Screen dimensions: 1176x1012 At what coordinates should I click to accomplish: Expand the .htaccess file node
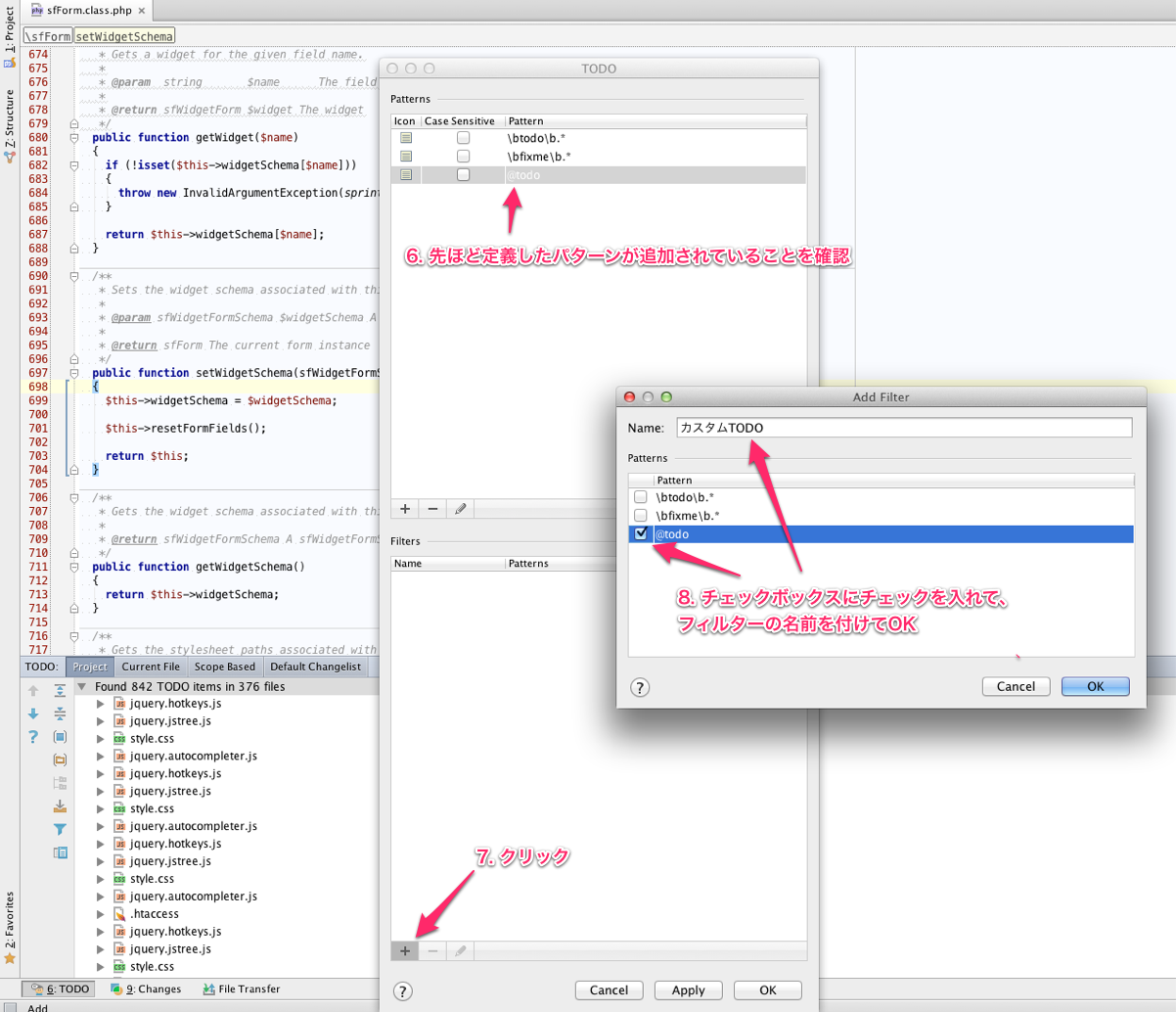pos(100,914)
